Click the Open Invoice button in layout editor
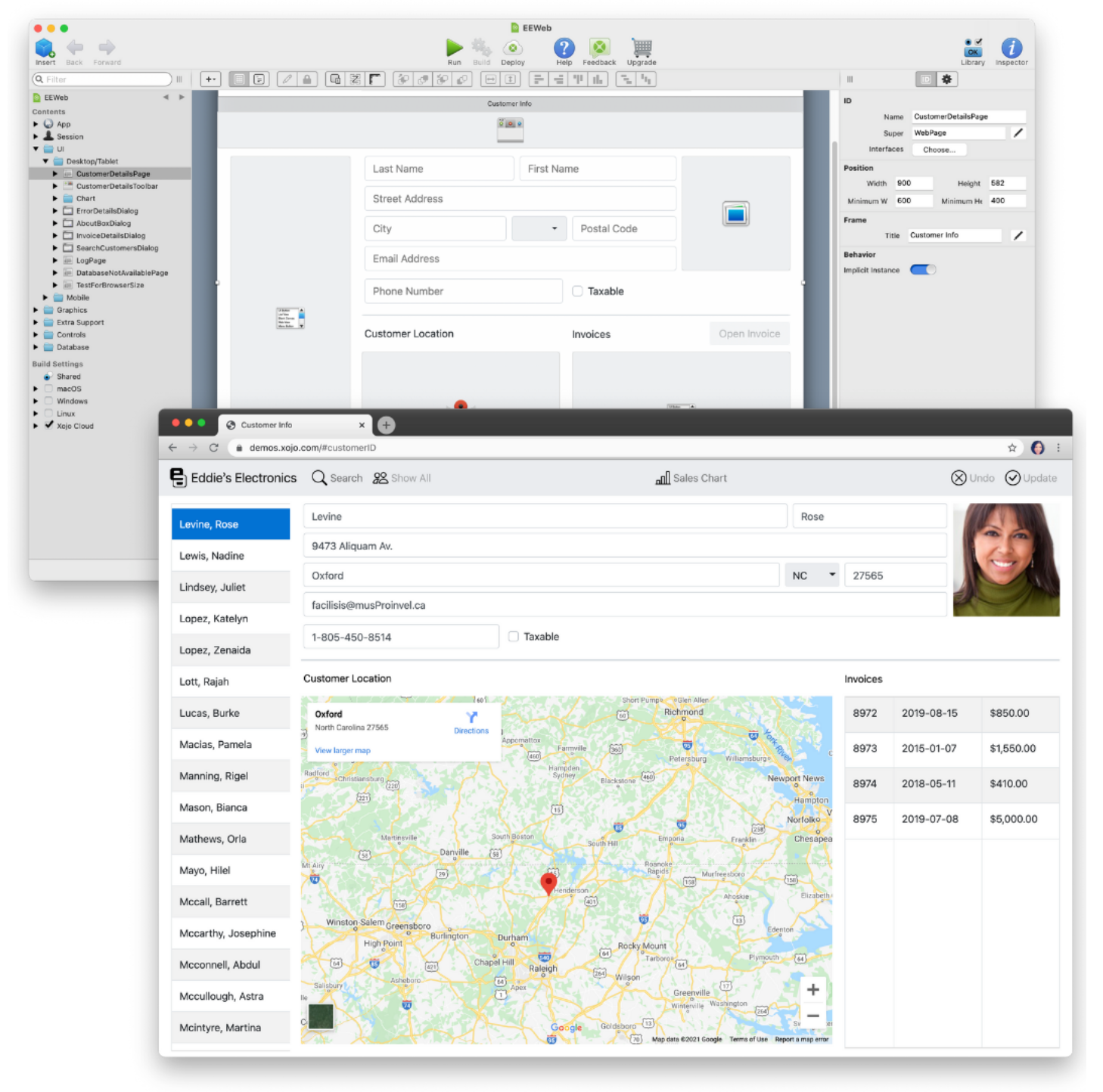This screenshot has width=1103, height=1092. [x=749, y=333]
